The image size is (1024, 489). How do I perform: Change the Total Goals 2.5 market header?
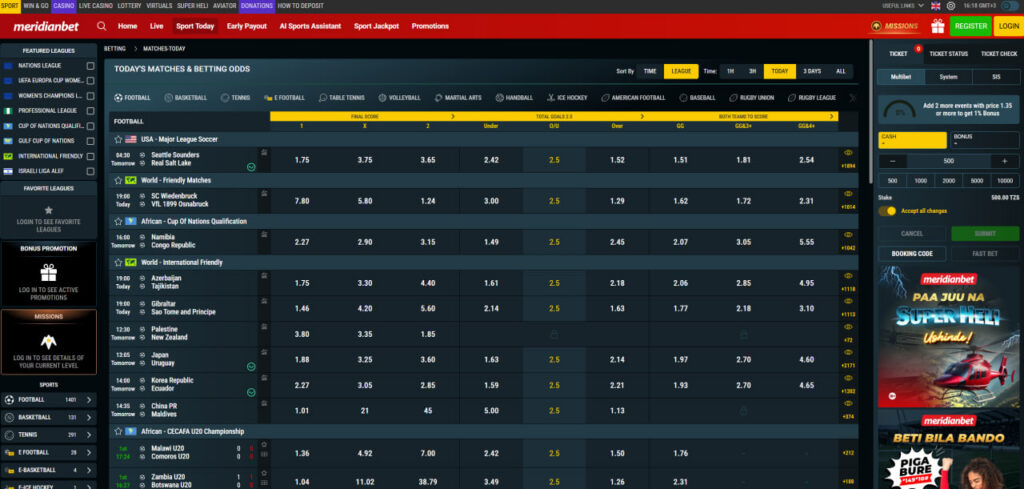pos(554,116)
